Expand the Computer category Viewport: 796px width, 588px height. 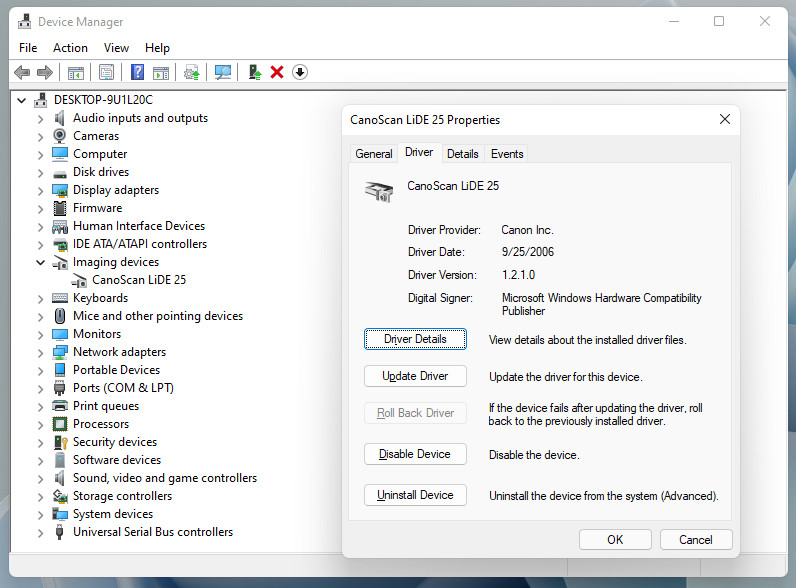click(40, 154)
